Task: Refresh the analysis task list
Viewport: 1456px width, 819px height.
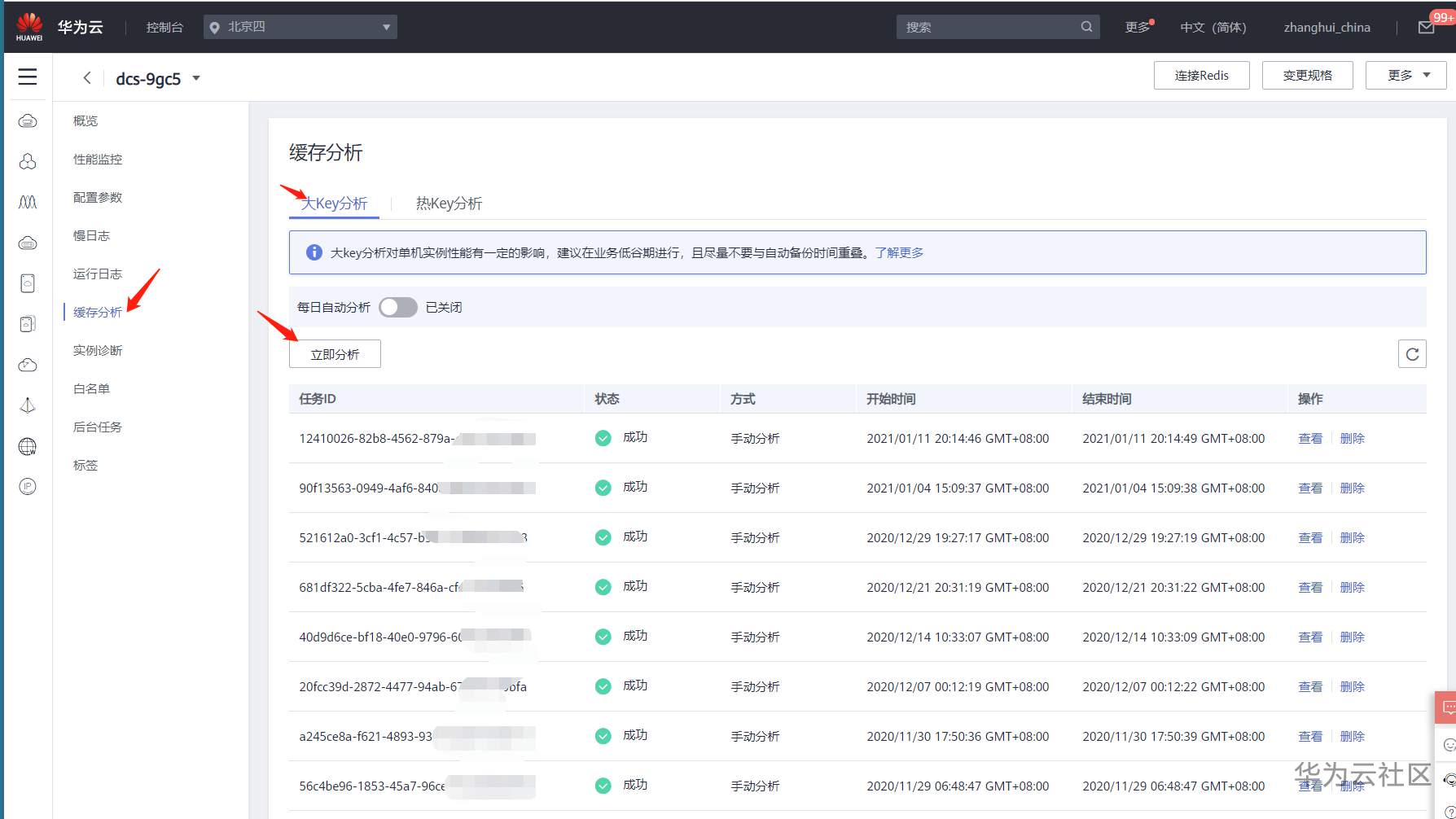Action: click(1412, 354)
